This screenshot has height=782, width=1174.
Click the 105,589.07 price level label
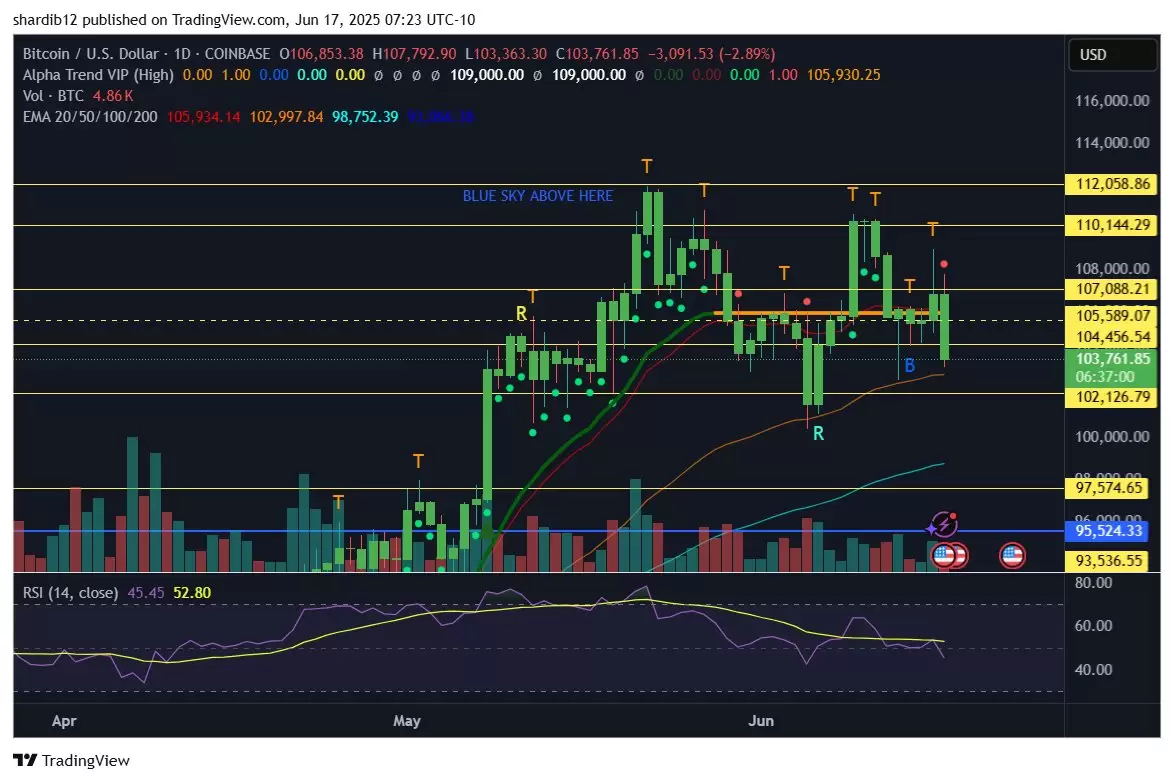[1112, 315]
